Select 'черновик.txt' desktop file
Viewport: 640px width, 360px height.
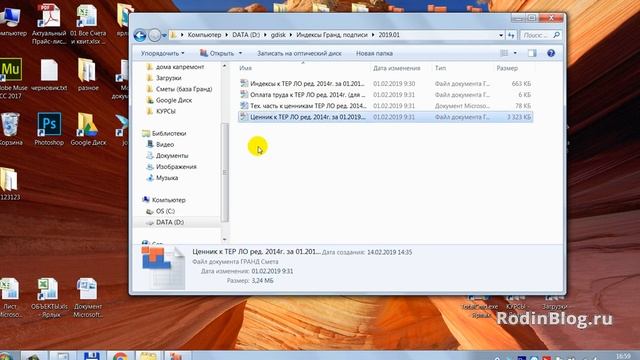tap(49, 75)
